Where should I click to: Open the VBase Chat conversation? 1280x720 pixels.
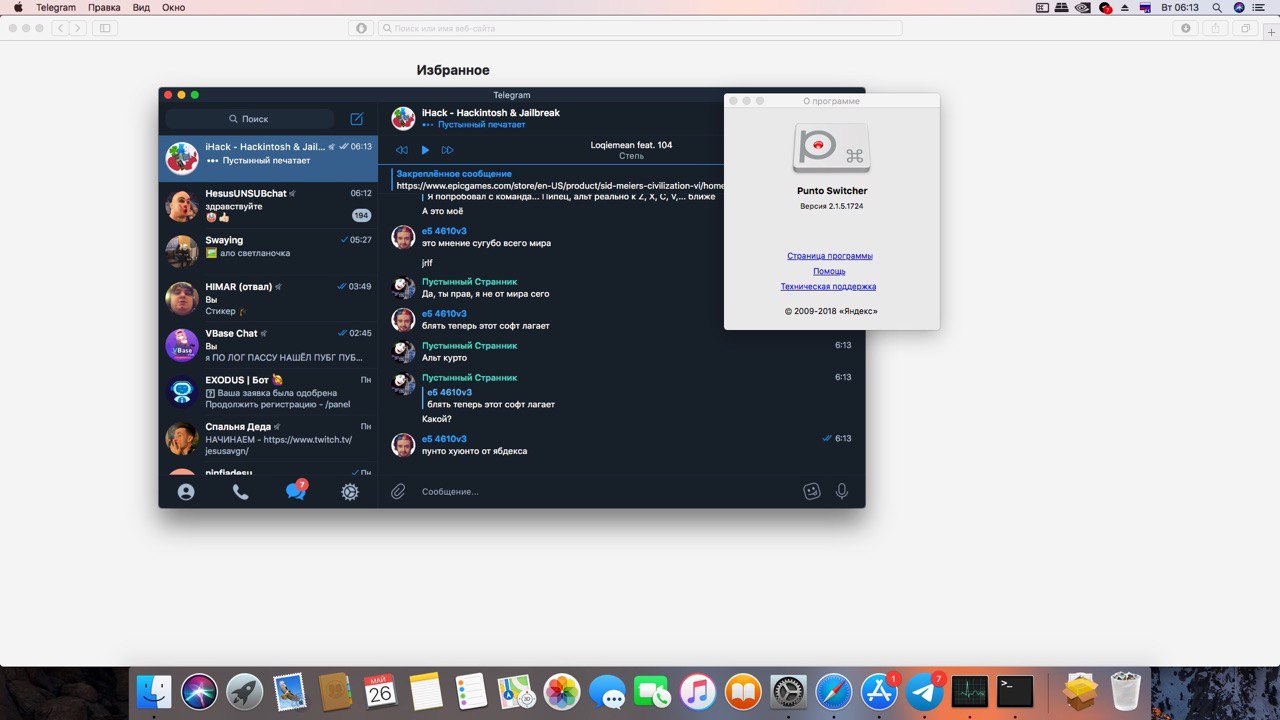coord(268,345)
